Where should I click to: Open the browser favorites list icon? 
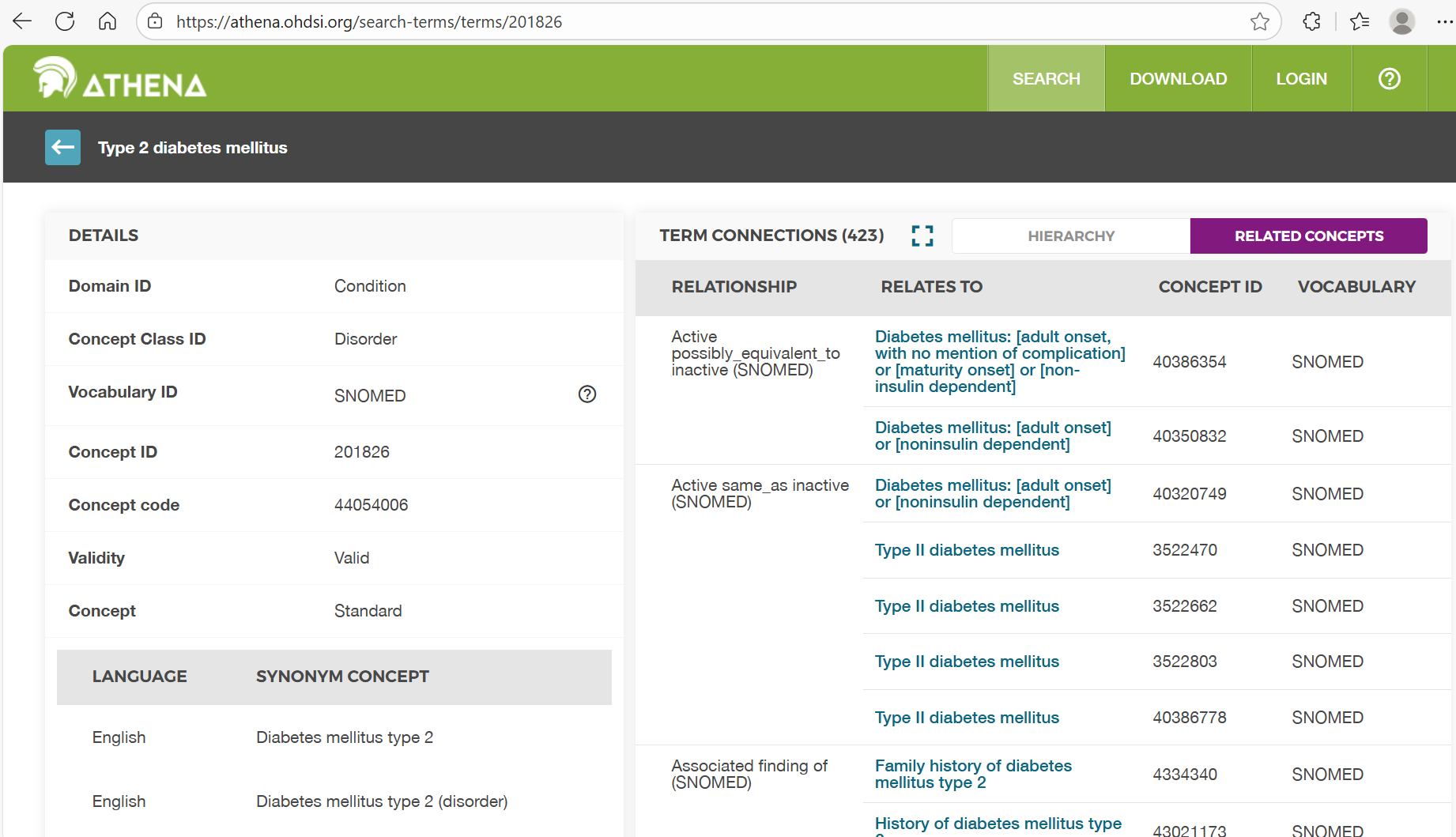pos(1360,21)
